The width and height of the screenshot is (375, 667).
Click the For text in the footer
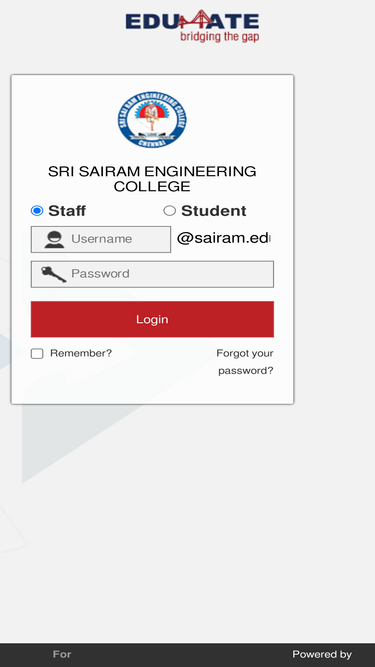coord(62,654)
